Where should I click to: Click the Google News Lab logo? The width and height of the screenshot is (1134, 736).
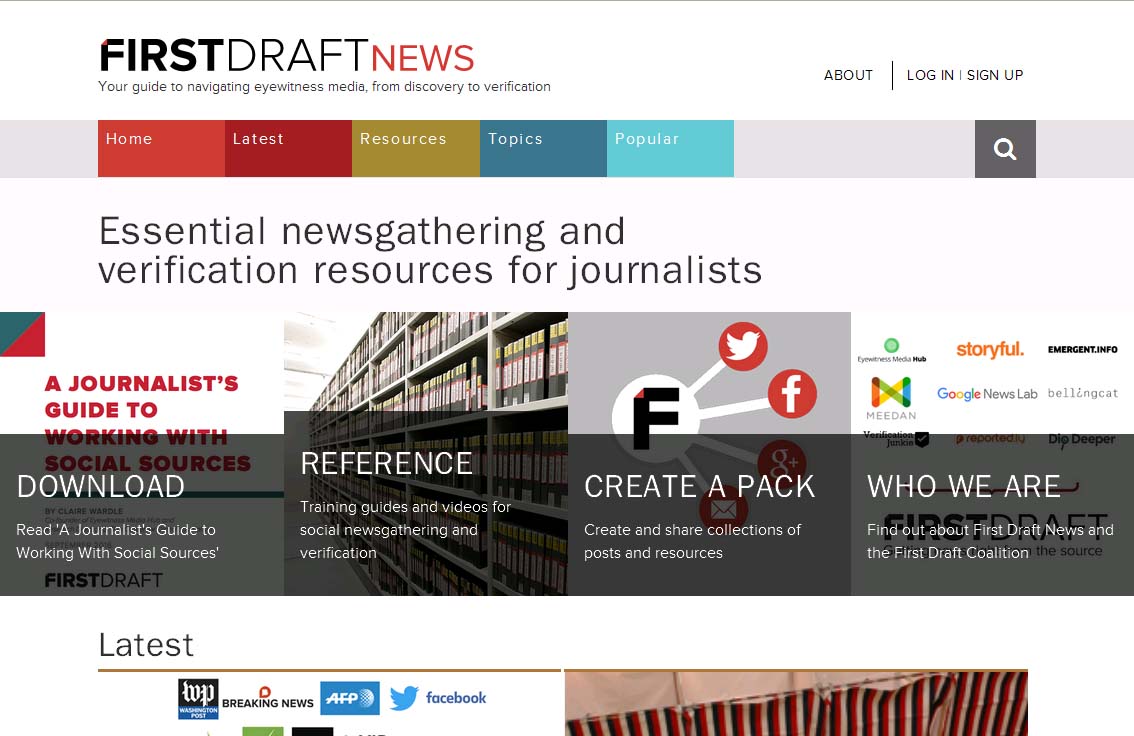point(986,394)
